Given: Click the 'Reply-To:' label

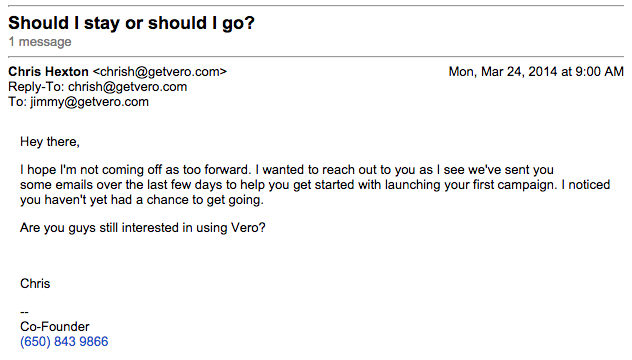Looking at the screenshot, I should point(36,87).
